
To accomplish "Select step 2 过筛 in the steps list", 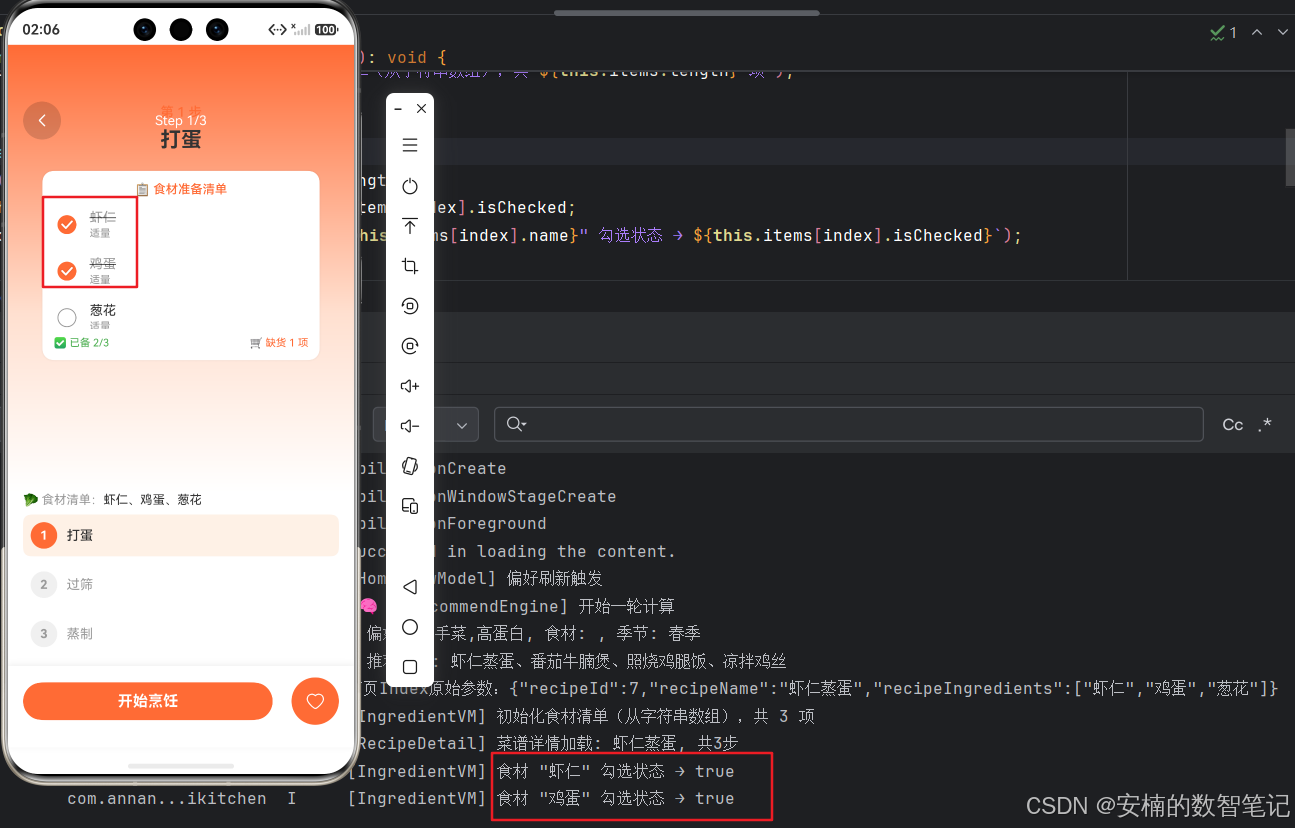I will (x=181, y=584).
